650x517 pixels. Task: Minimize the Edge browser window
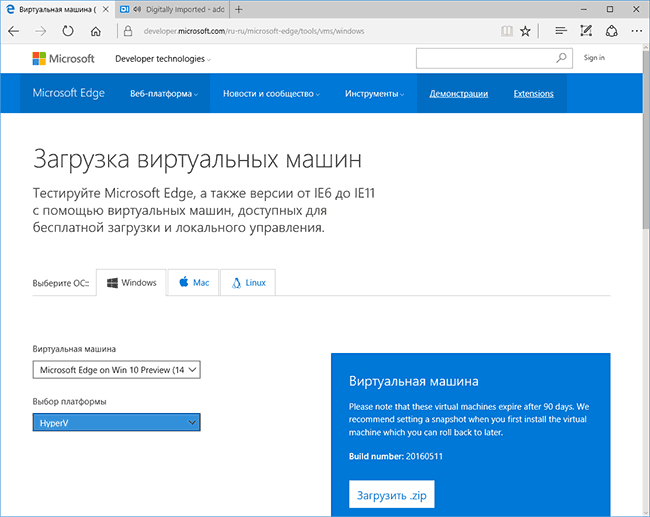click(x=584, y=9)
